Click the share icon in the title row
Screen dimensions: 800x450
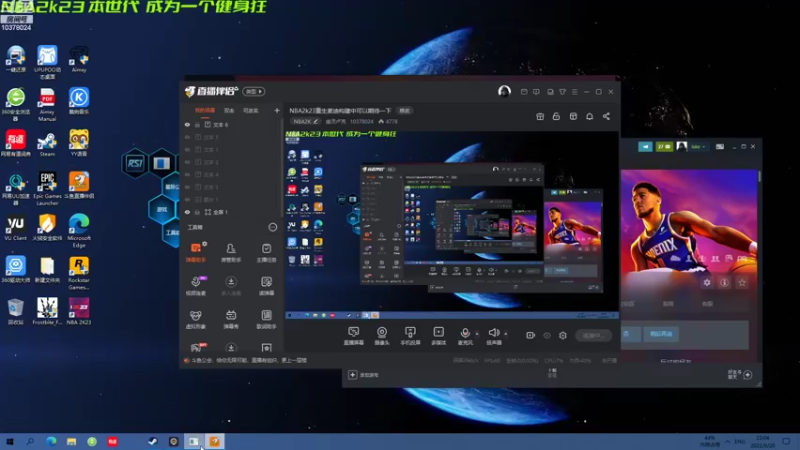click(x=606, y=116)
